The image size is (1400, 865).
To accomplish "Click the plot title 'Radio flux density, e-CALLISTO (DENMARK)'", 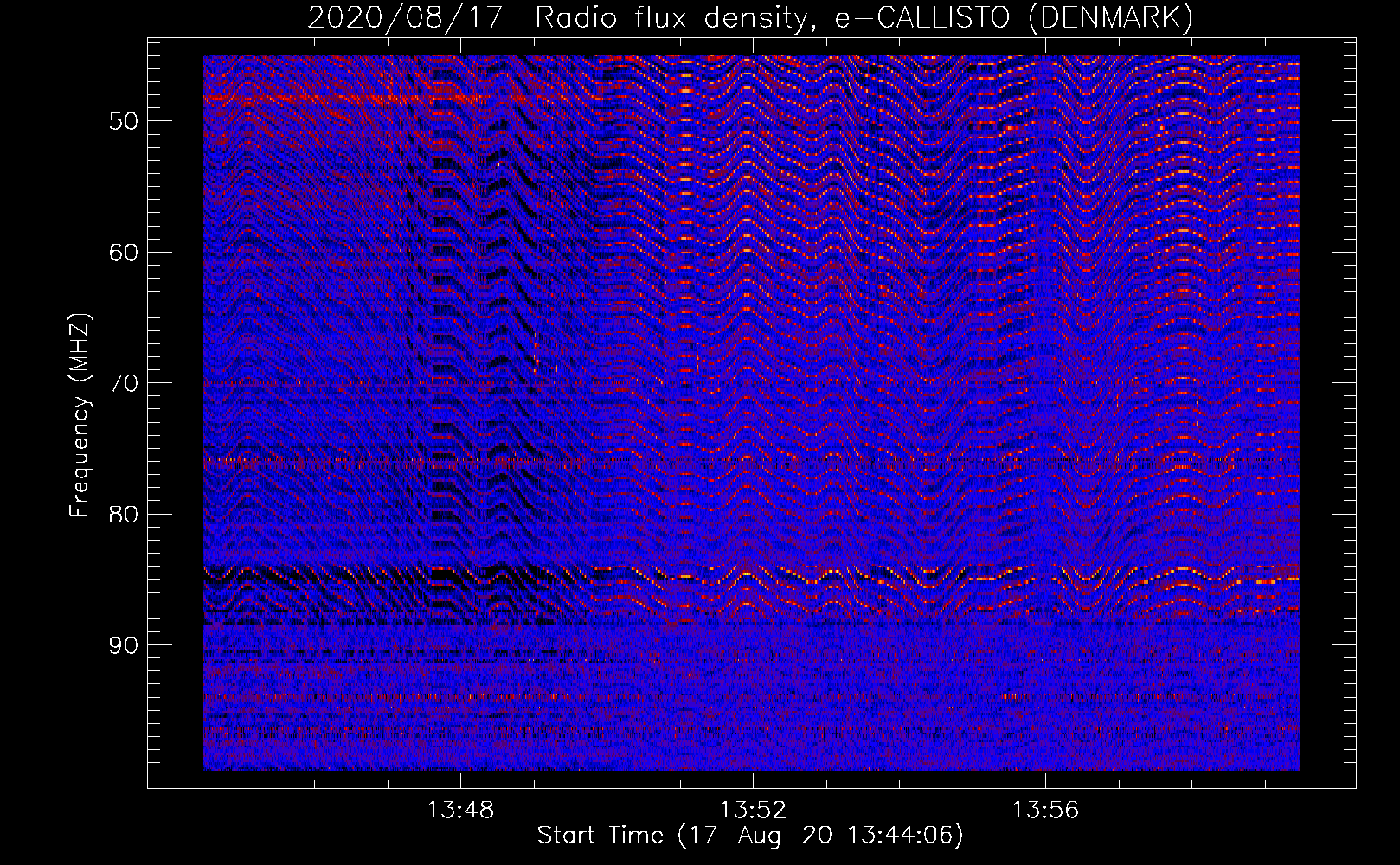I will (x=864, y=17).
